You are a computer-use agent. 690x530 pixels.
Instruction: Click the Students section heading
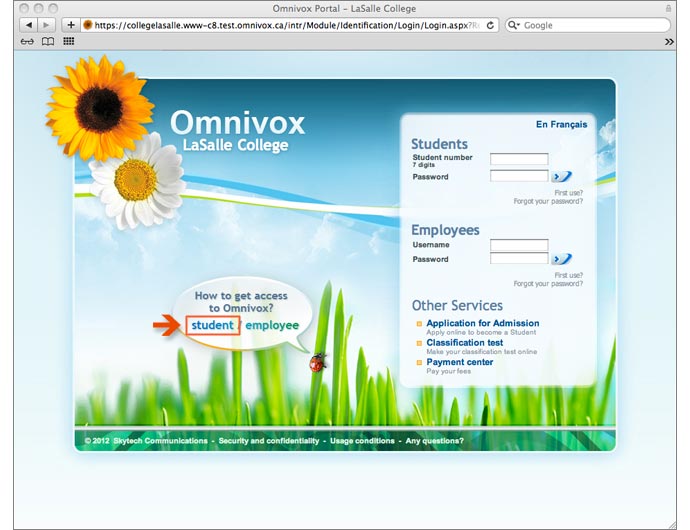[439, 144]
